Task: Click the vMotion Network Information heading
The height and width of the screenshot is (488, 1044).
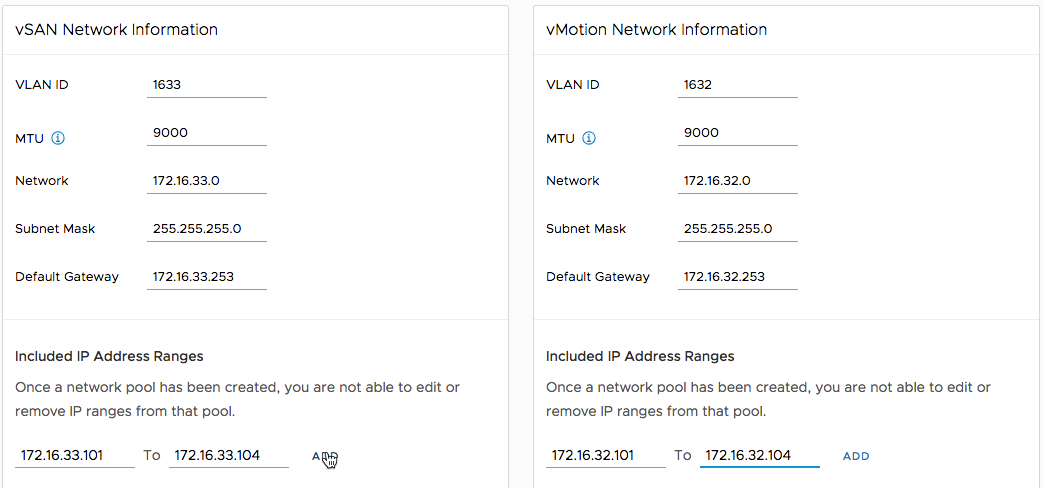Action: [656, 30]
